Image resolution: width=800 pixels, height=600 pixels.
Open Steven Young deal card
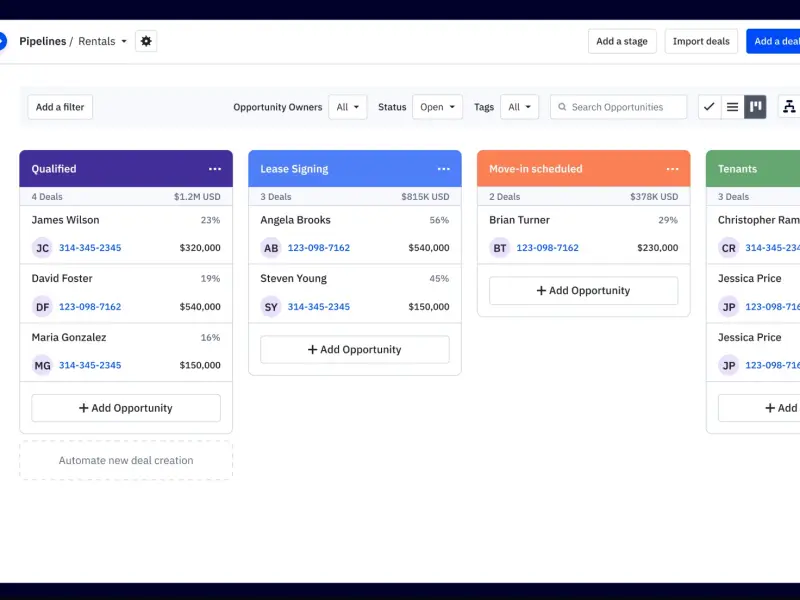[x=355, y=293]
